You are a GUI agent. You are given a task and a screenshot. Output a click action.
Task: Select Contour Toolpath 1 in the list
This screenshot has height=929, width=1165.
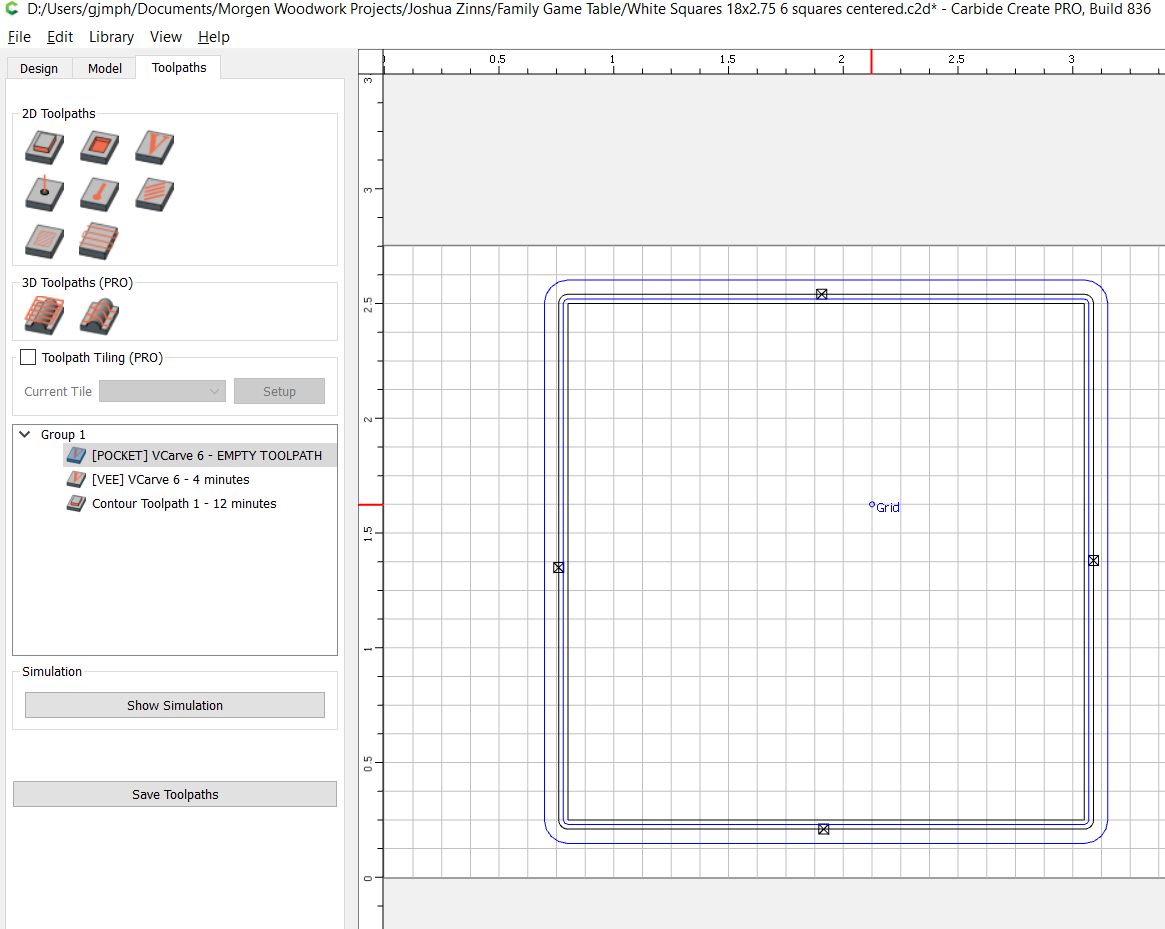click(184, 504)
